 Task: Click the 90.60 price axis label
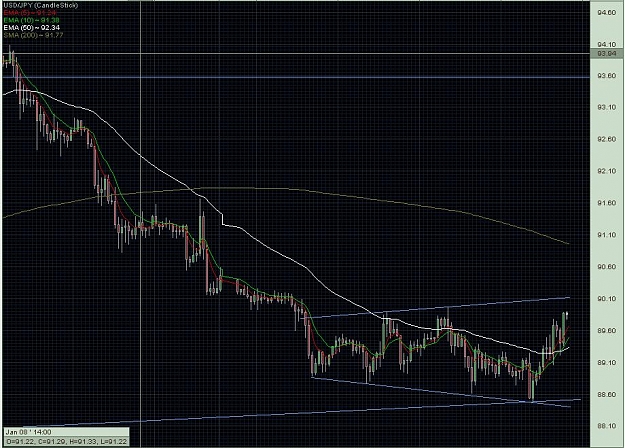[606, 267]
